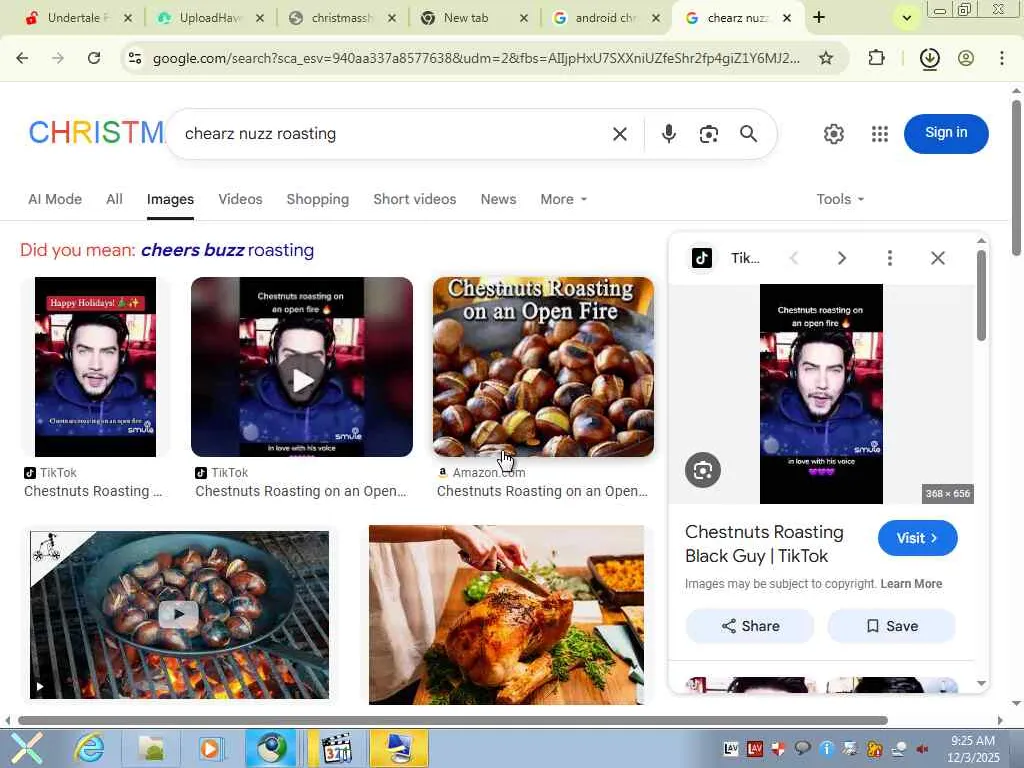Open the preview panel three-dot options
The height and width of the screenshot is (768, 1024).
tap(889, 258)
